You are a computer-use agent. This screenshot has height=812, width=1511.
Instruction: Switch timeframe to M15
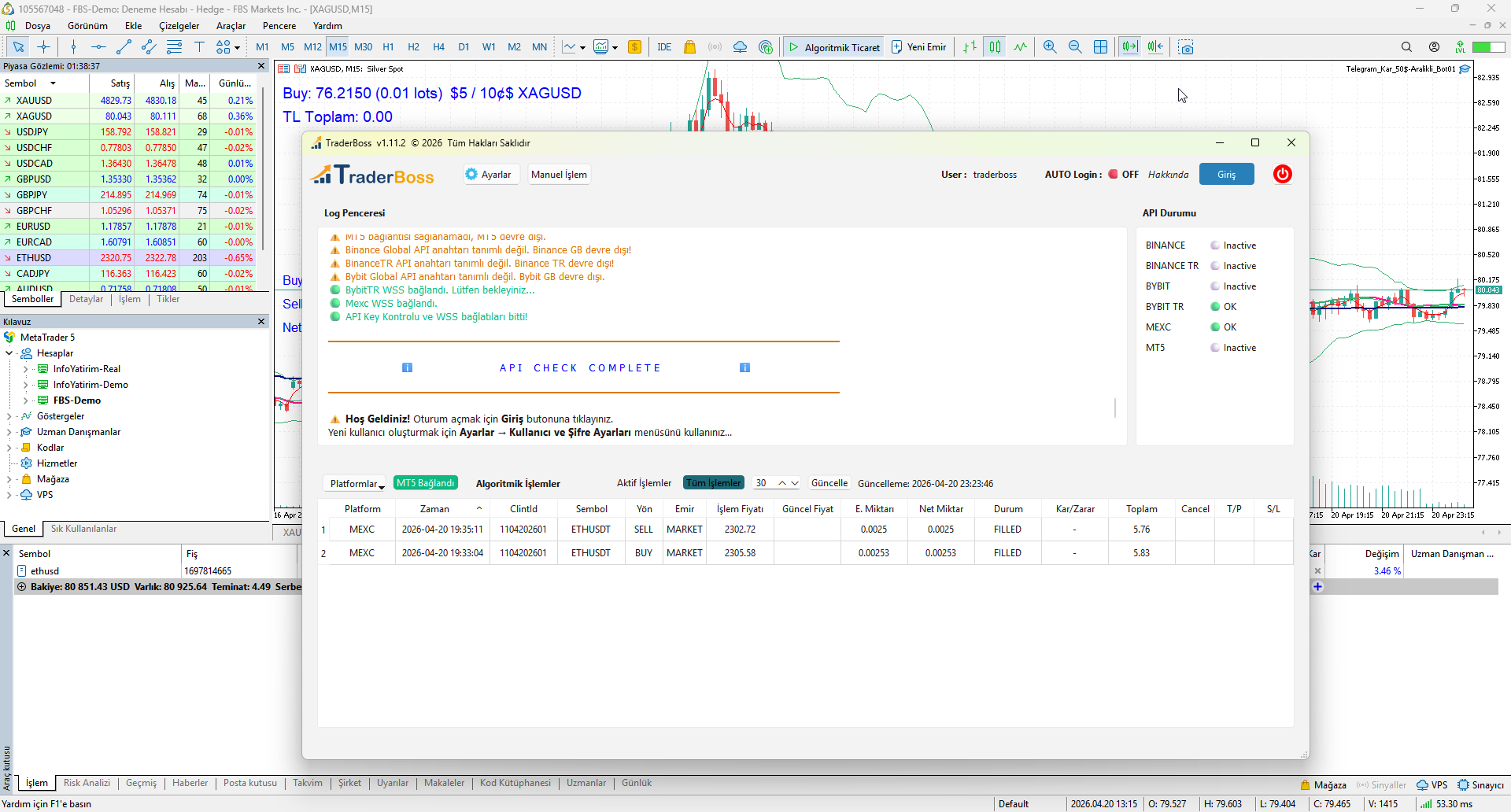[x=338, y=47]
